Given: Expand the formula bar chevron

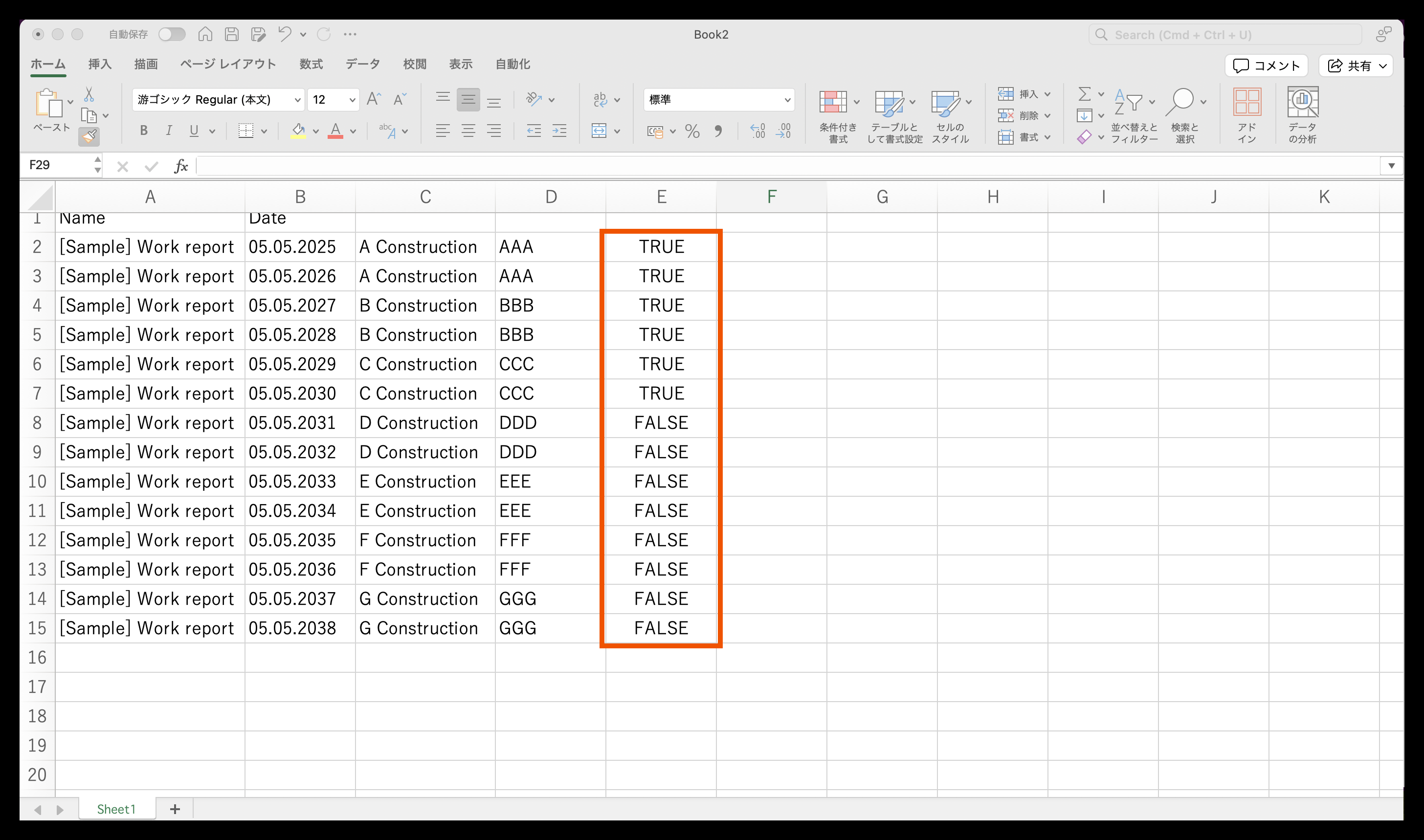Looking at the screenshot, I should (1391, 166).
